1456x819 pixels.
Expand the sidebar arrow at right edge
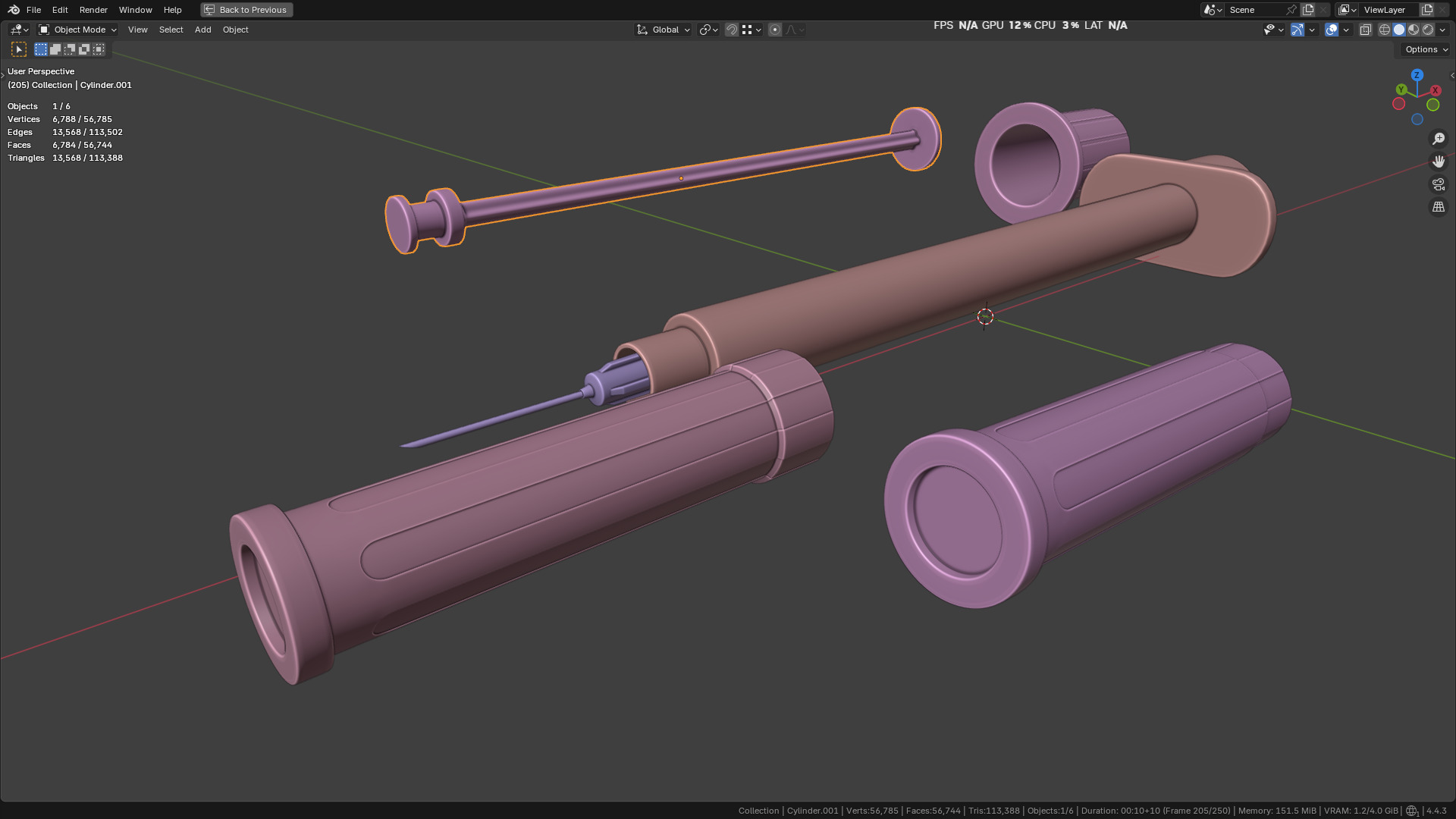(1451, 75)
